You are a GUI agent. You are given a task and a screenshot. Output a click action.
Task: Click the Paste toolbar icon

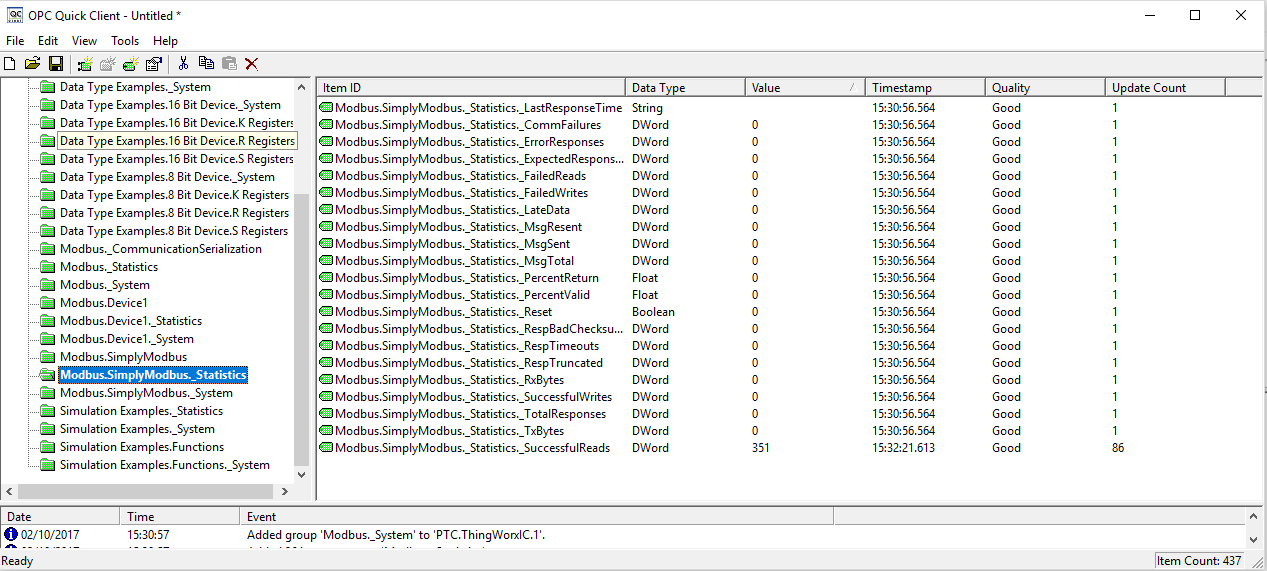(x=229, y=64)
